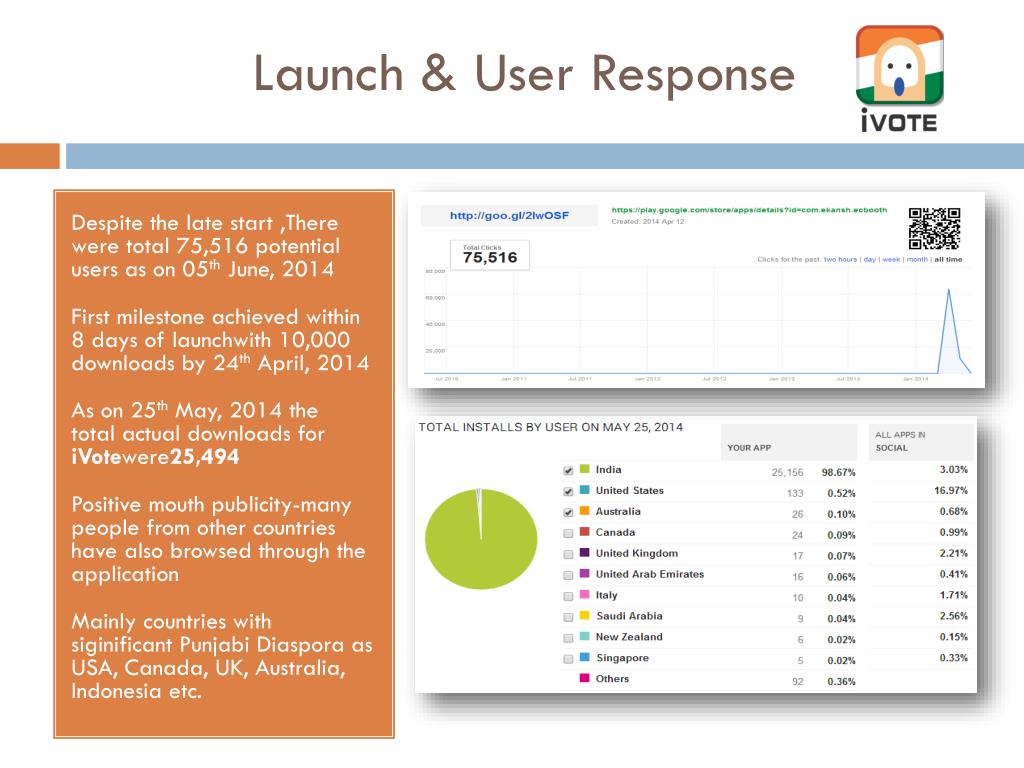Check the United Kingdom checkbox
The height and width of the screenshot is (768, 1024).
coord(568,554)
